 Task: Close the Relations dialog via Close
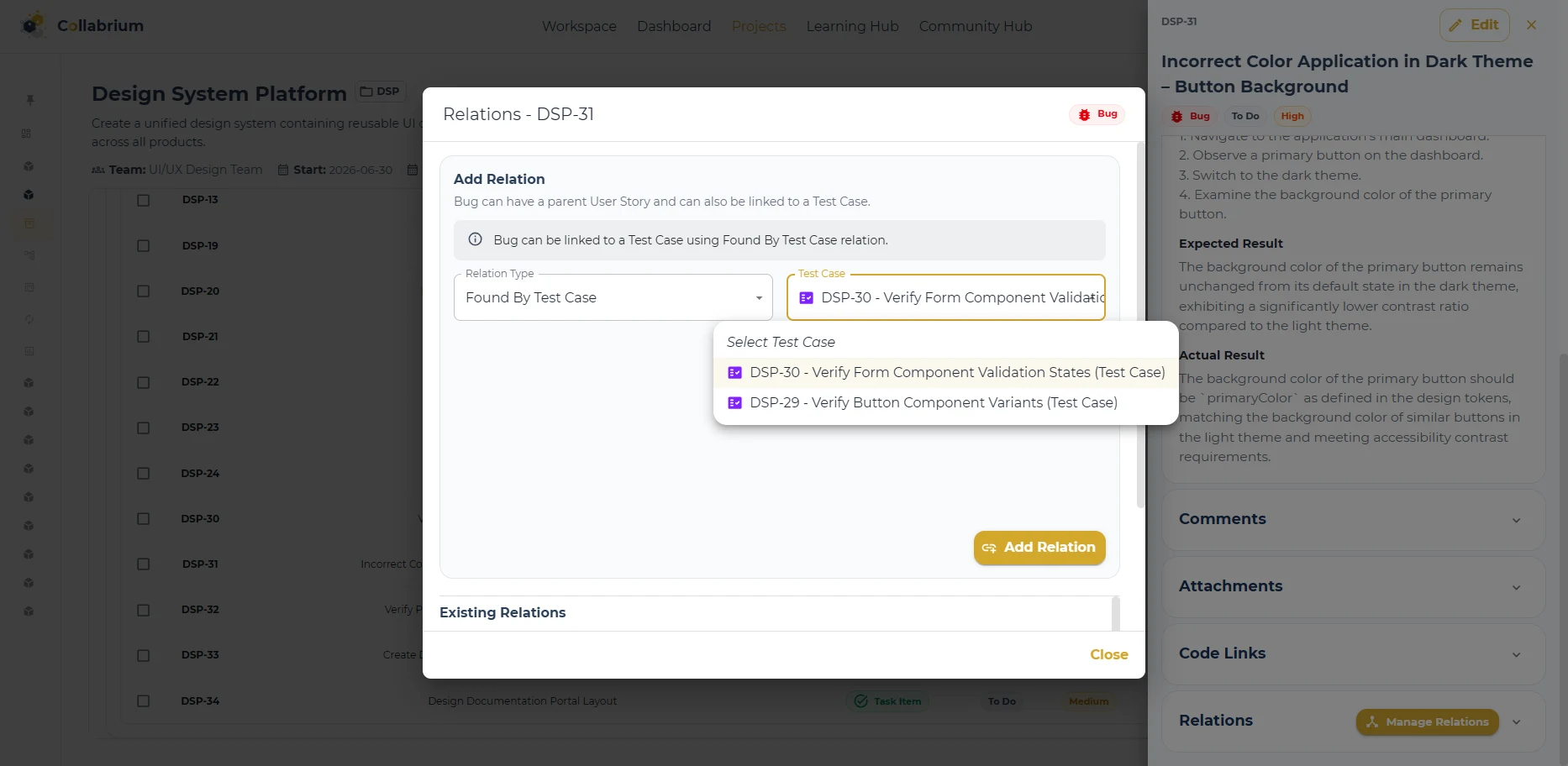(1109, 654)
